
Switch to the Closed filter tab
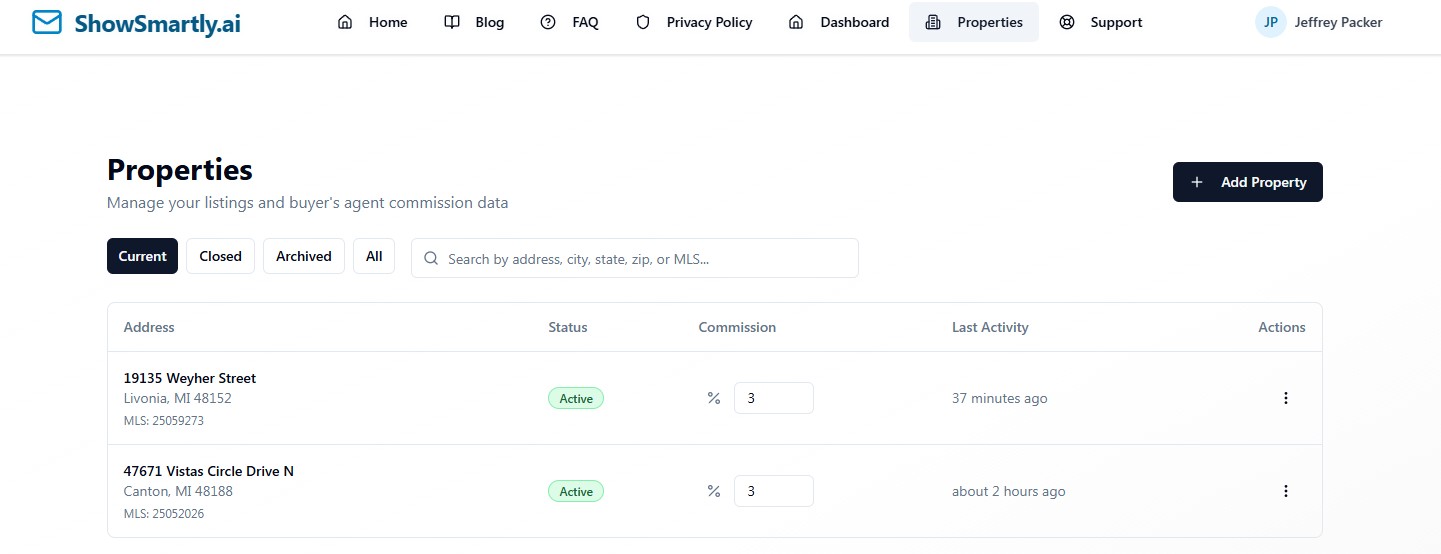(x=220, y=256)
